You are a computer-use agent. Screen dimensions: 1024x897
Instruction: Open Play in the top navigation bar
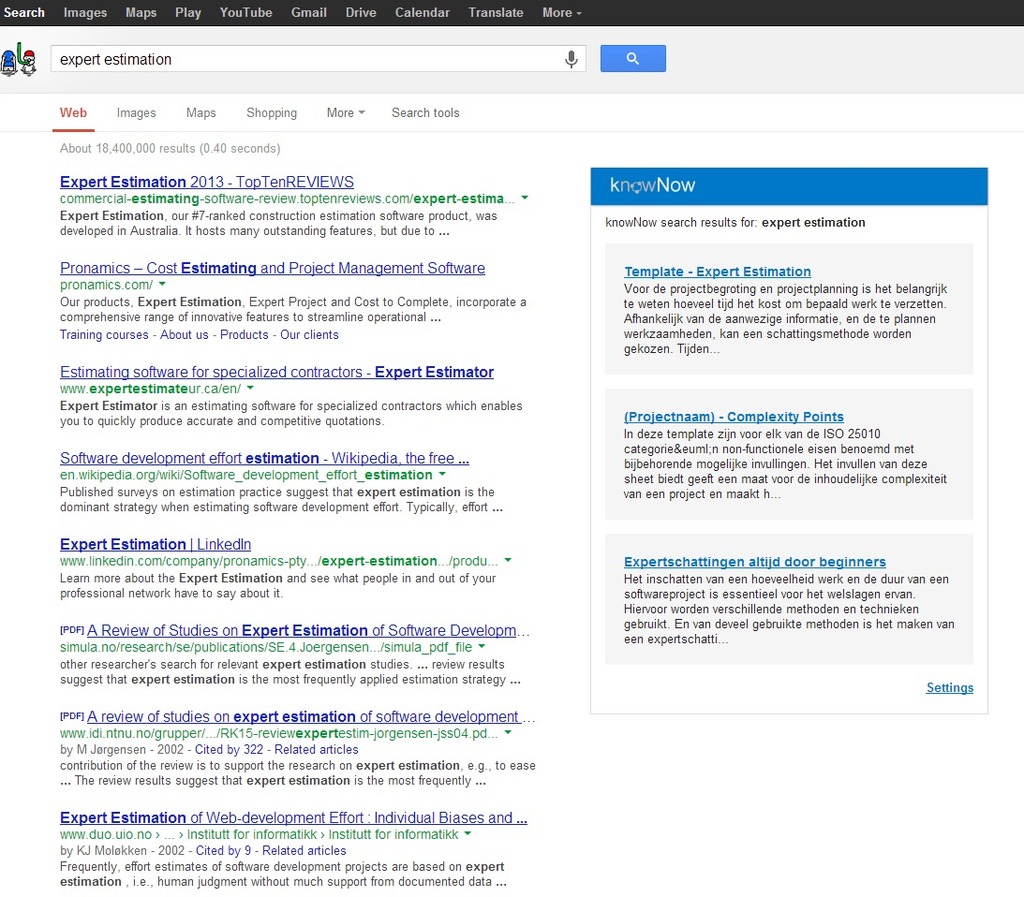(188, 12)
